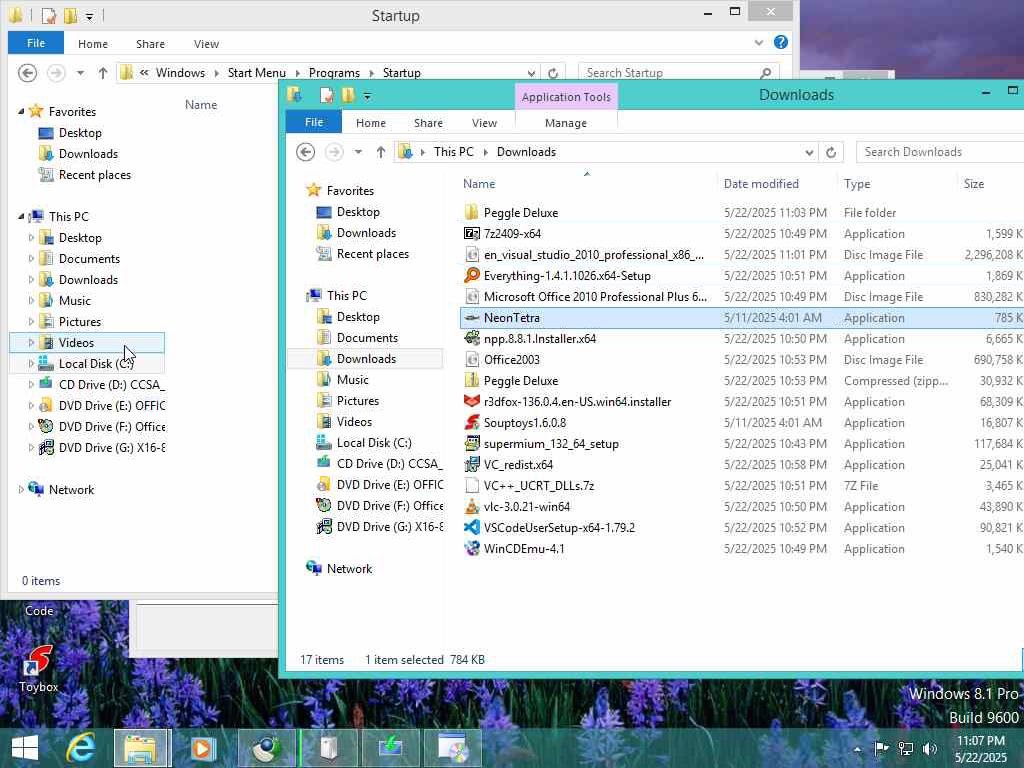Click the Action Center flag tray icon

click(881, 748)
